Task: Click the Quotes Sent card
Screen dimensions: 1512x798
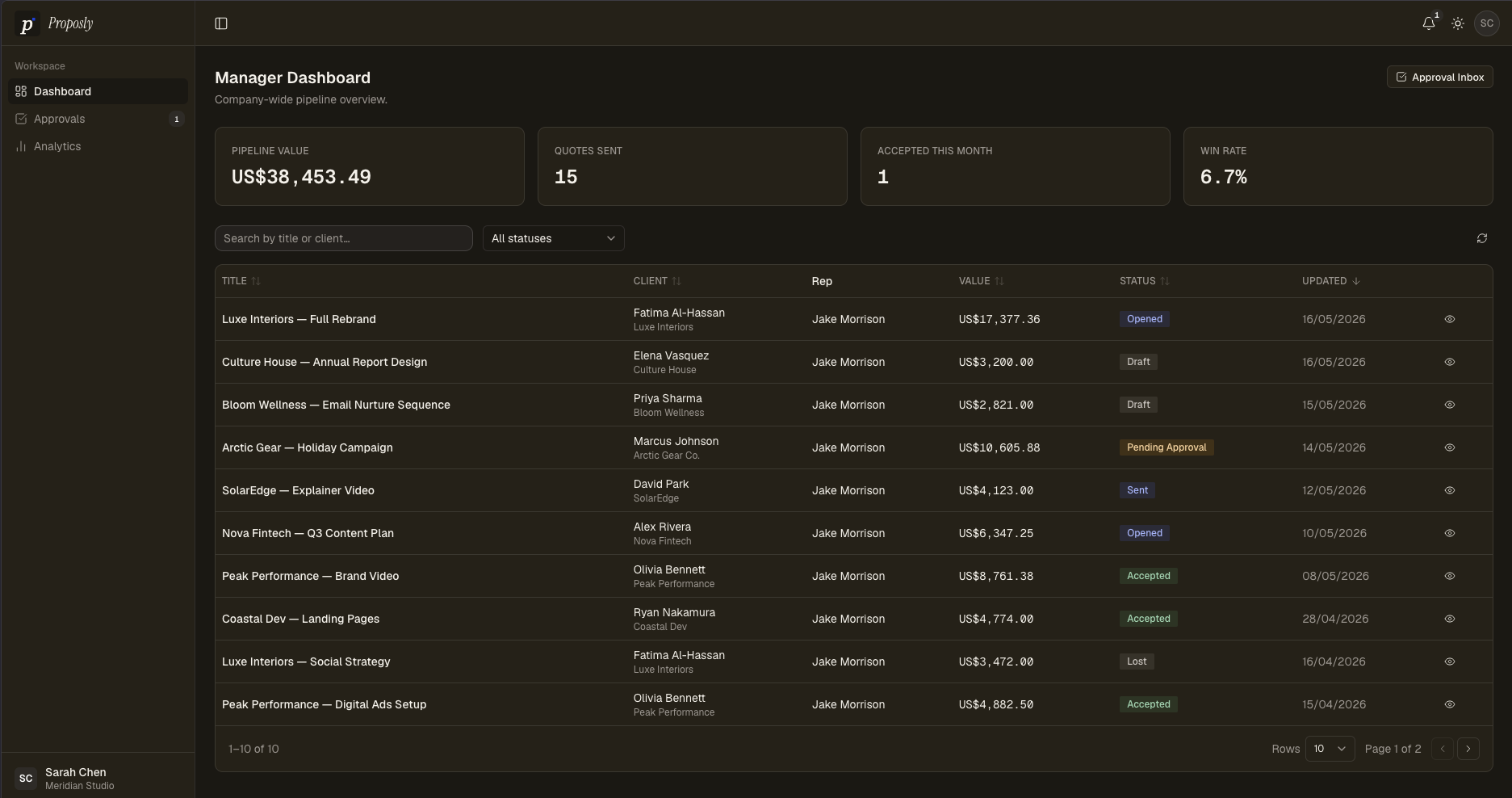Action: pyautogui.click(x=692, y=166)
